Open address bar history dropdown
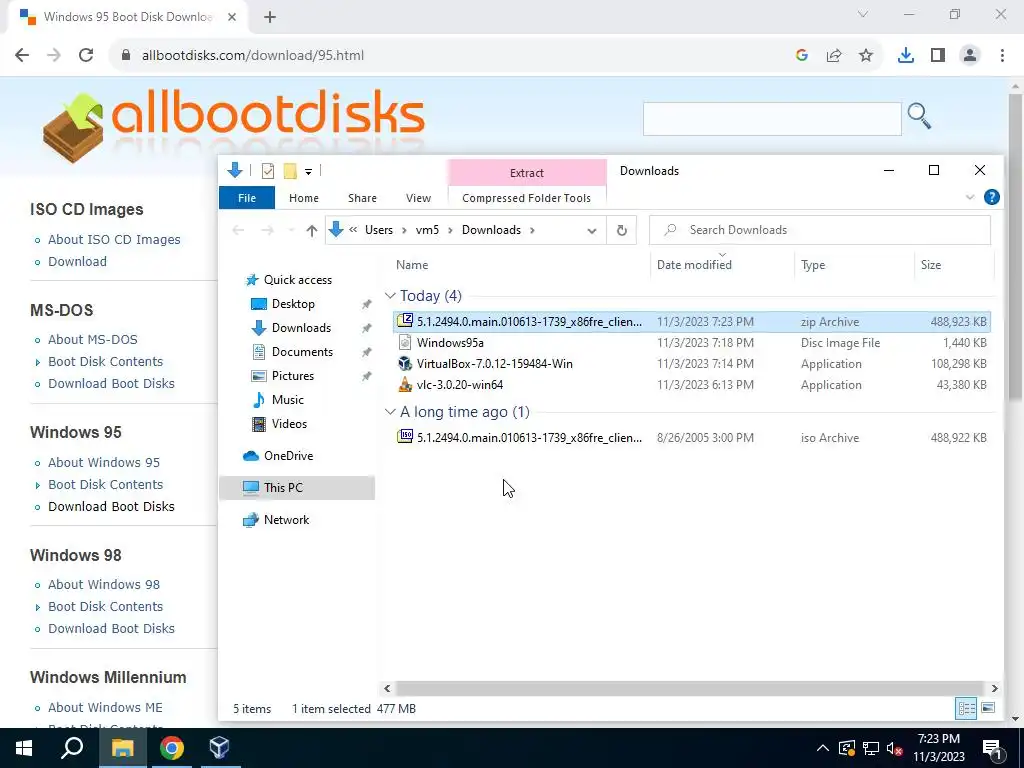Image resolution: width=1024 pixels, height=768 pixels. [x=592, y=231]
